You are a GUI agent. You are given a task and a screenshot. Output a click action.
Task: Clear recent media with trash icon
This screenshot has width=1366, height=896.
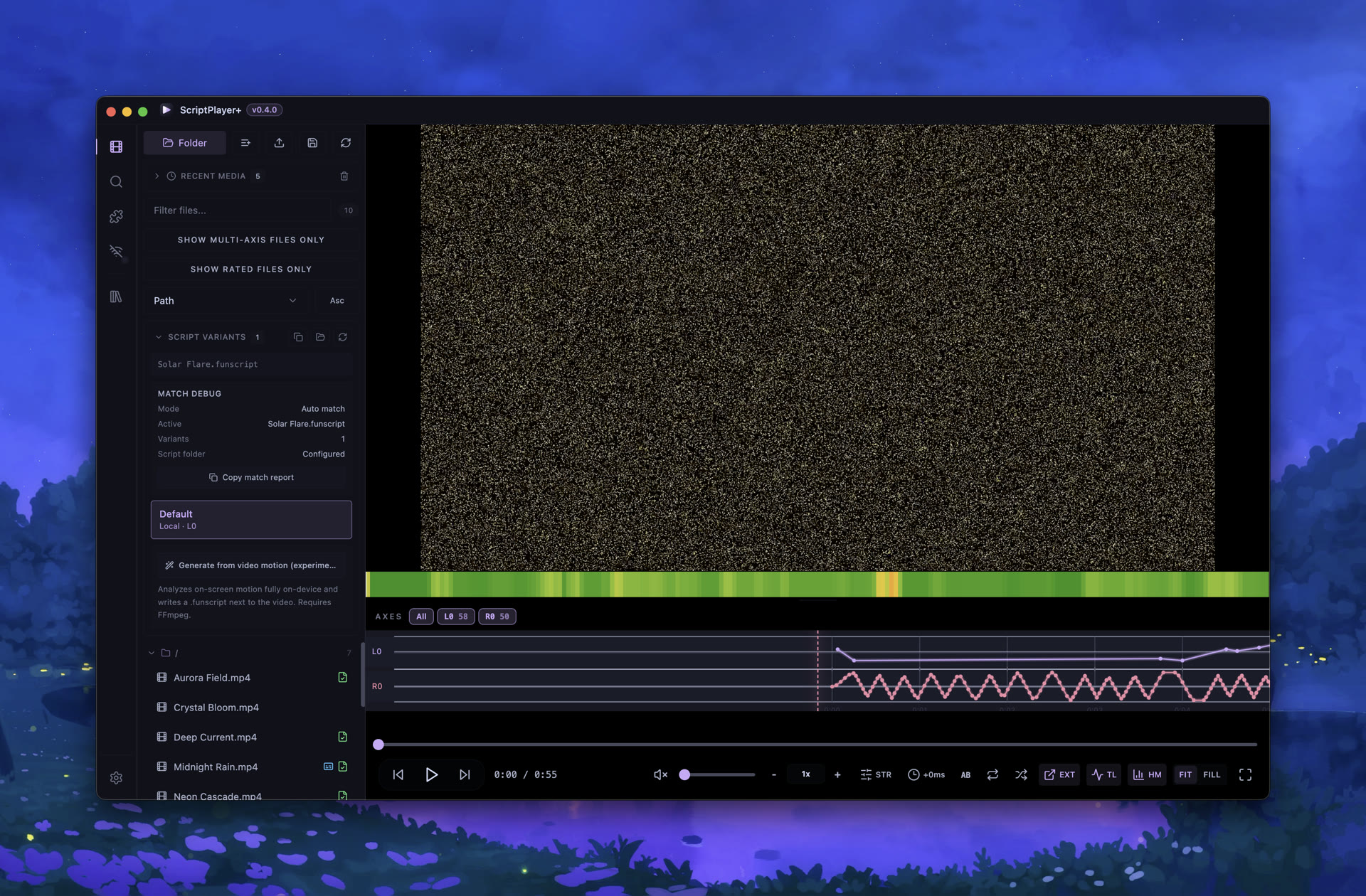[x=344, y=176]
